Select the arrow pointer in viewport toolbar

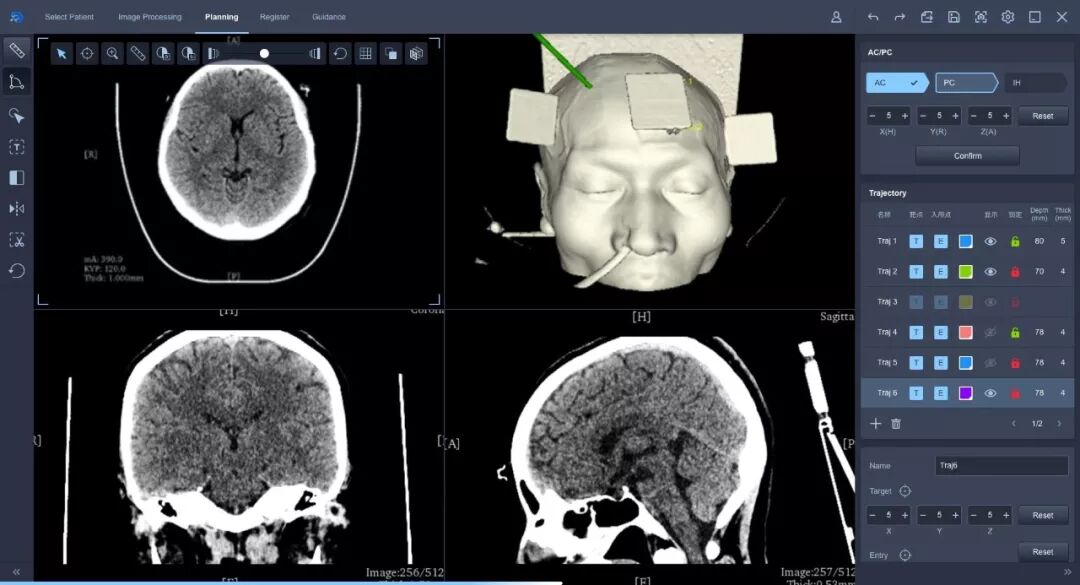coord(61,54)
